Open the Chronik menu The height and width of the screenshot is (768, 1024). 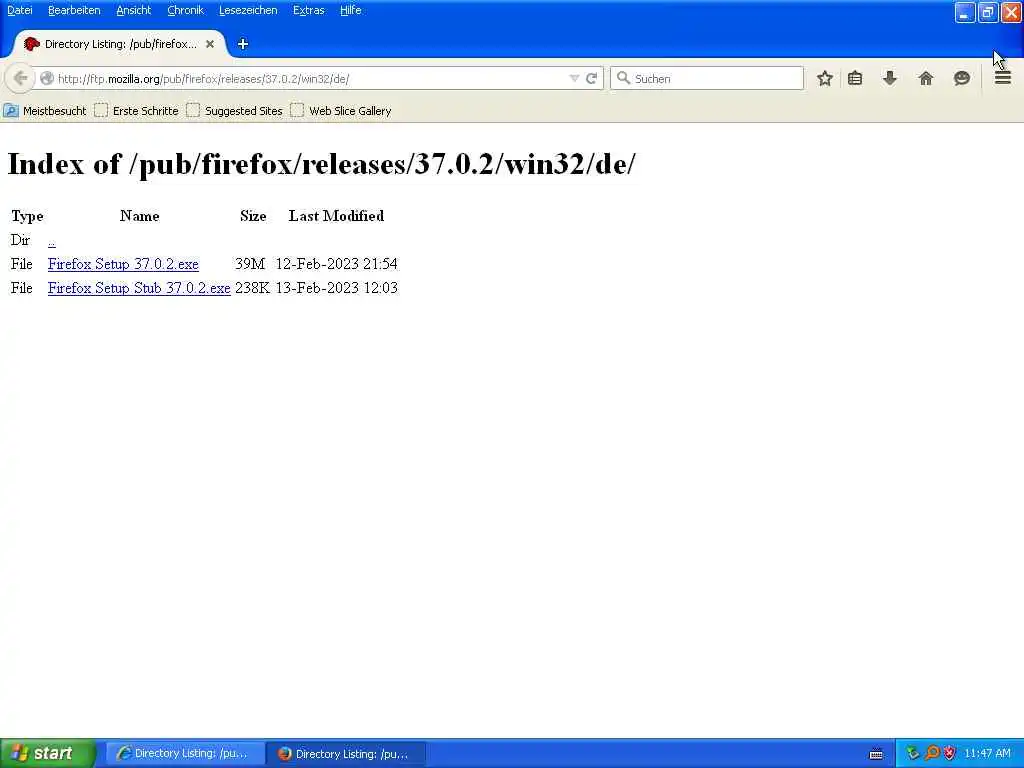(185, 10)
